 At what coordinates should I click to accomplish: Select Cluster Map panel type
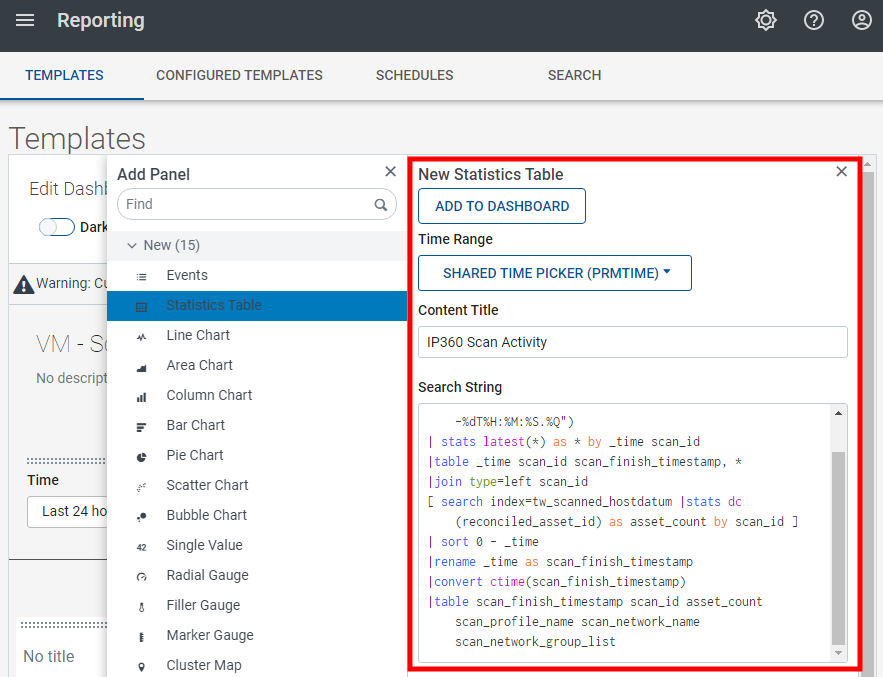257,665
